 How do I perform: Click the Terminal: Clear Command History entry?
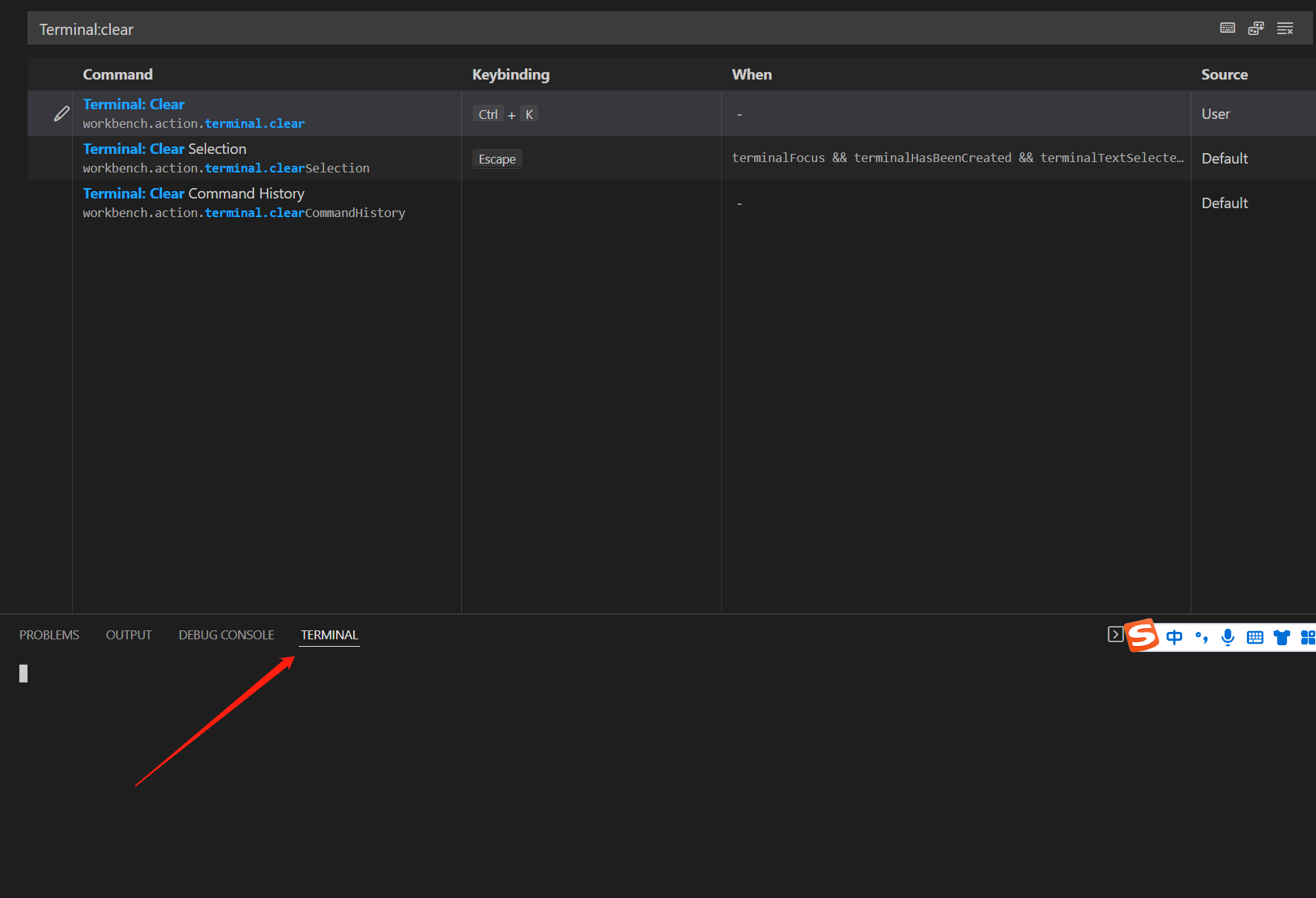[x=193, y=193]
